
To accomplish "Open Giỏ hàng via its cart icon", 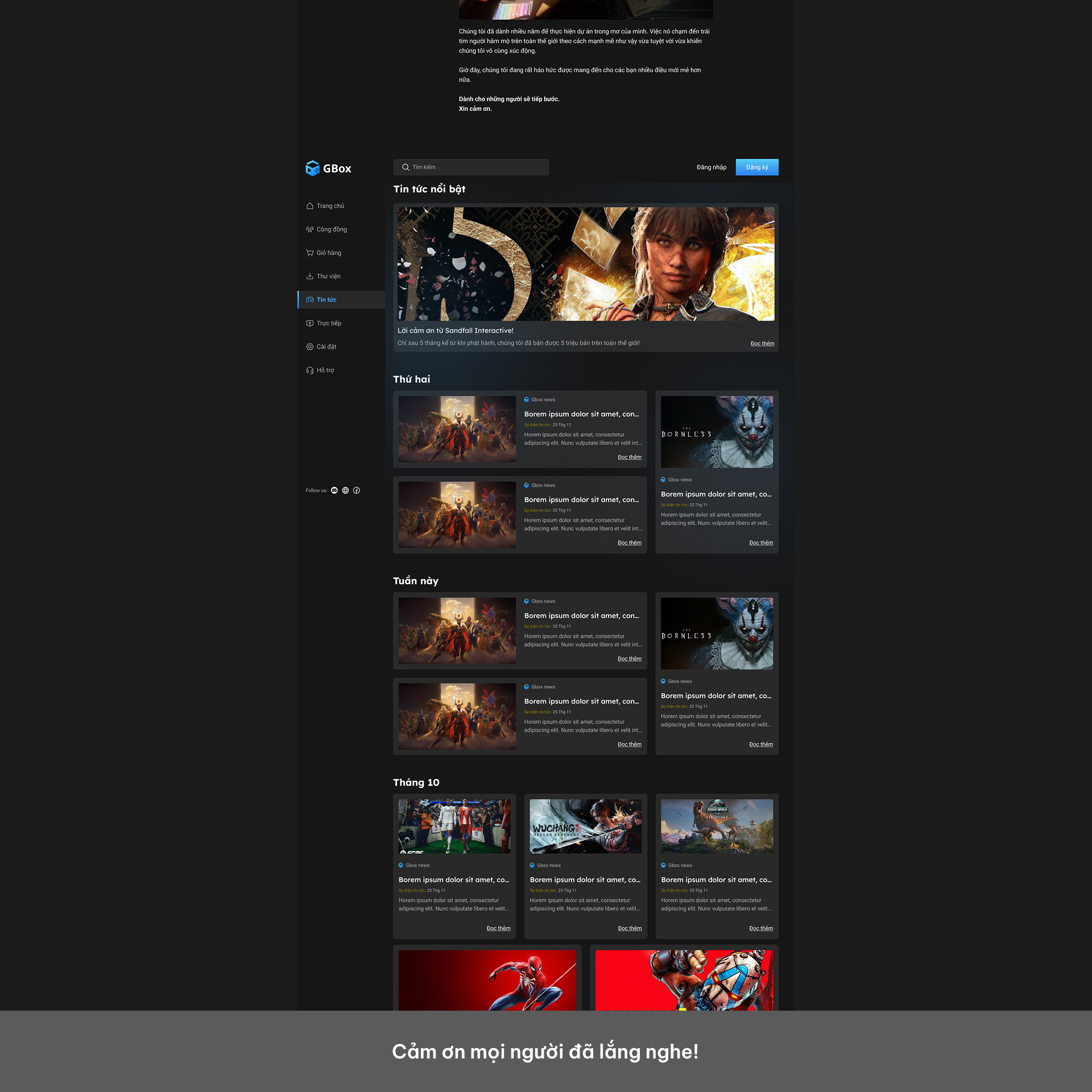I will click(310, 253).
